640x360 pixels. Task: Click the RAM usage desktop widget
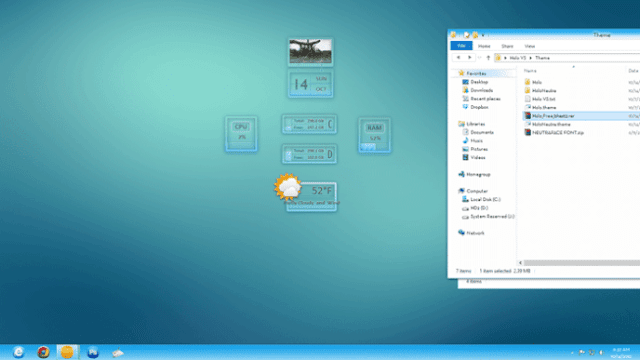(x=374, y=135)
